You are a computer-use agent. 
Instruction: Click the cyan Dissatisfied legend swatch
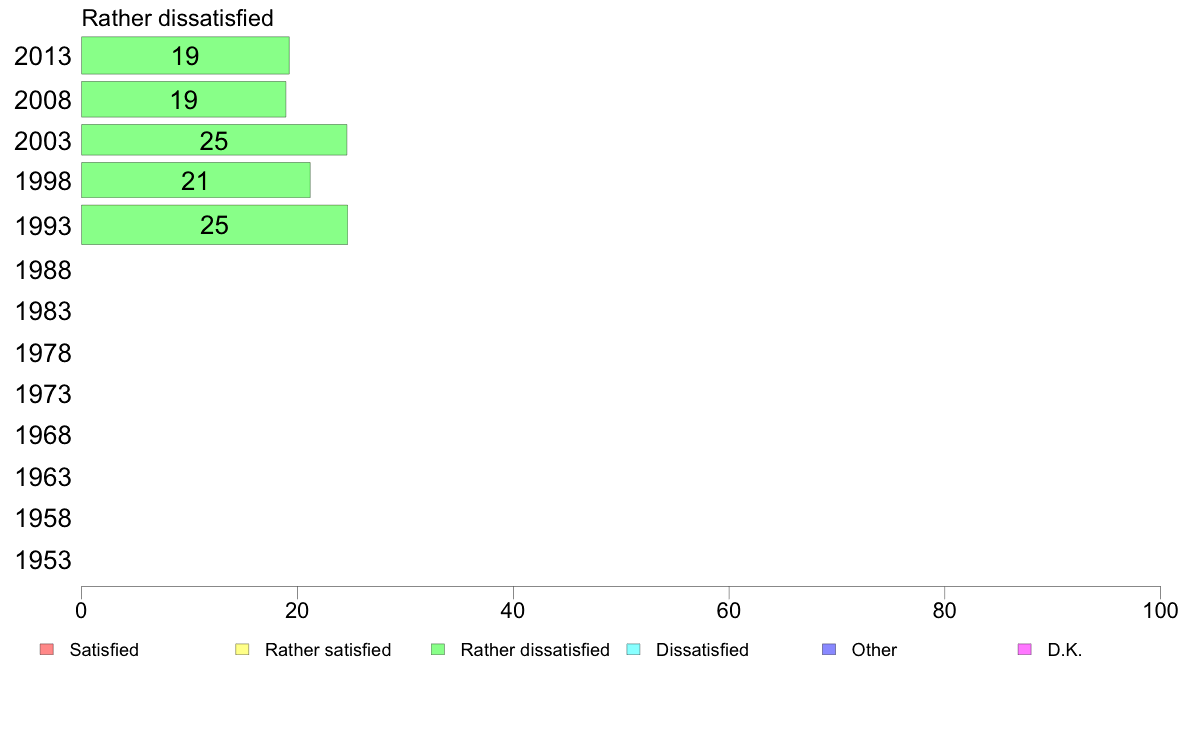tap(633, 650)
